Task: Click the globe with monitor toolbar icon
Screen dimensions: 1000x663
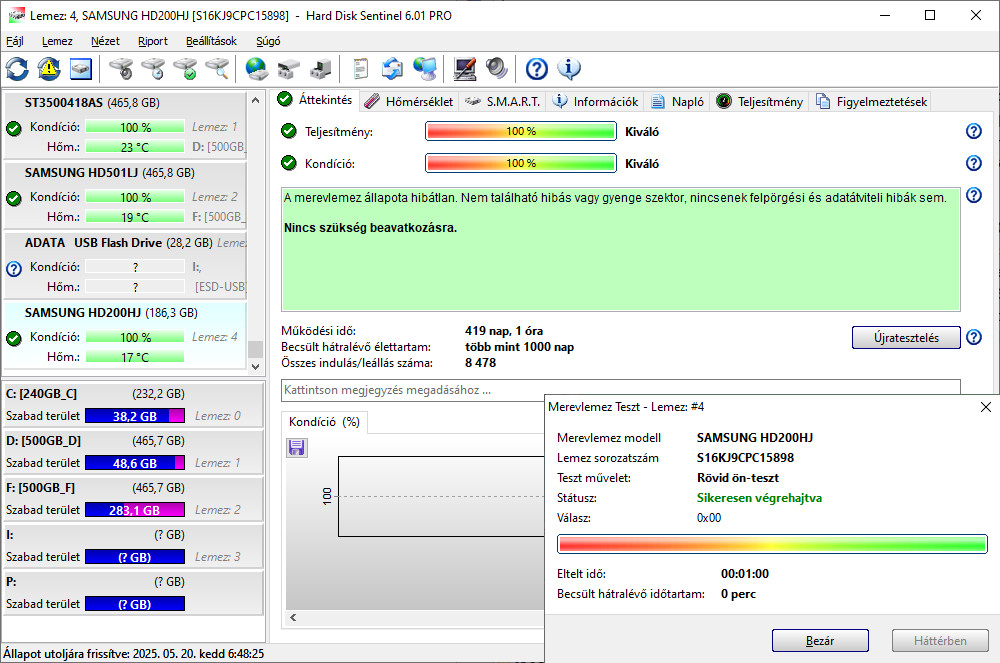Action: pyautogui.click(x=425, y=69)
